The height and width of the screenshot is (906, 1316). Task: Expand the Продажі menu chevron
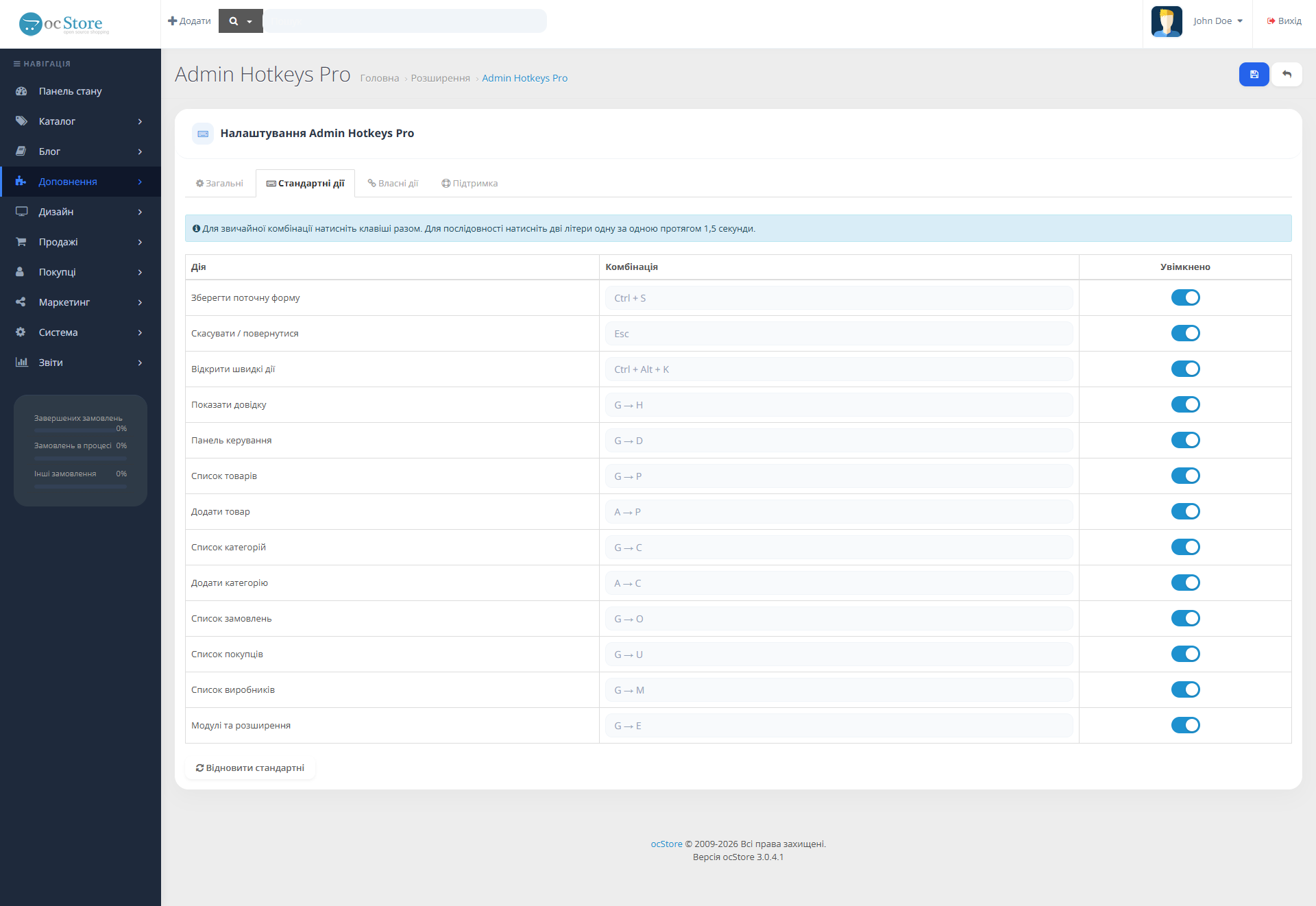[x=140, y=242]
